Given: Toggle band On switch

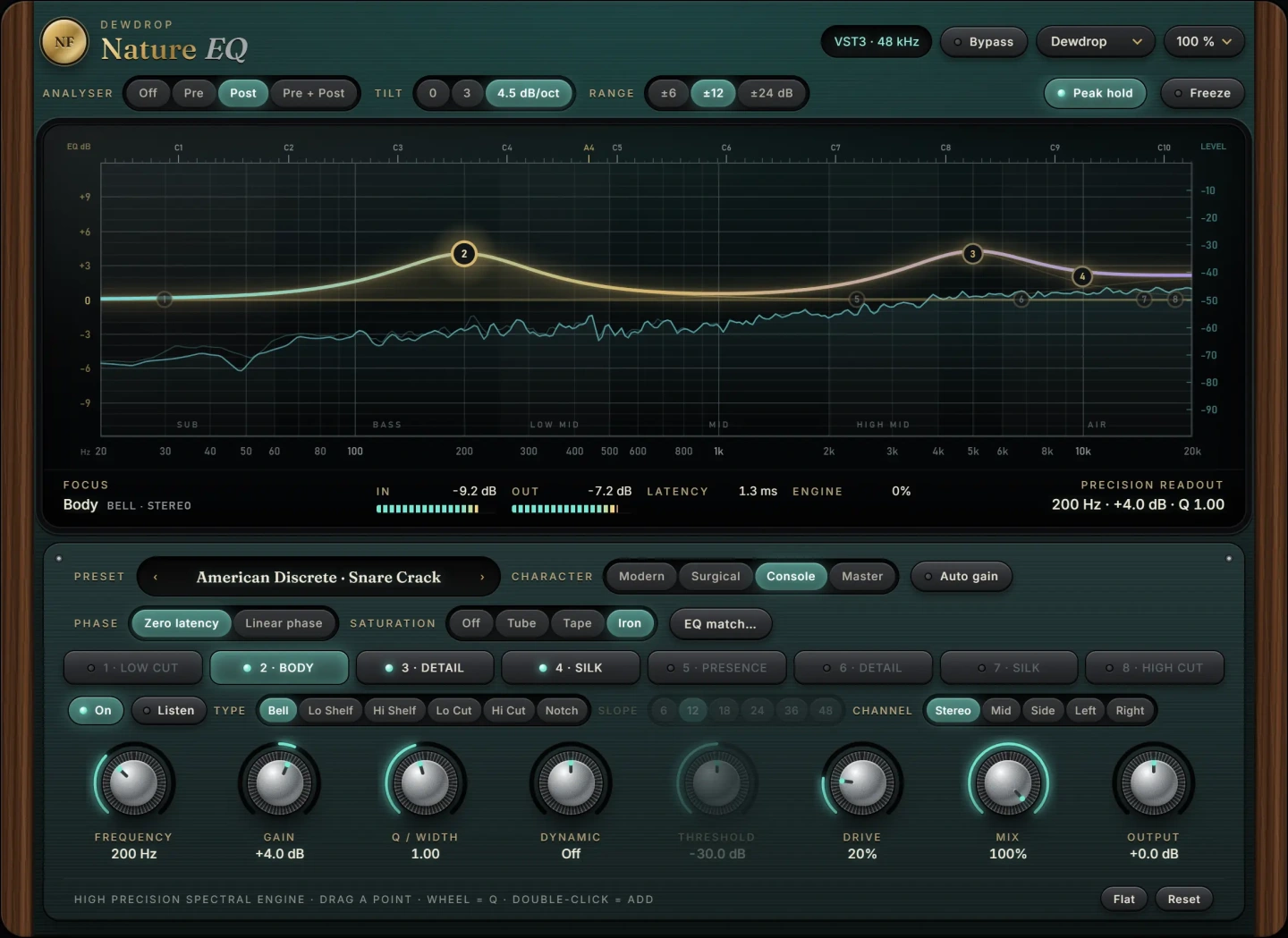Looking at the screenshot, I should 95,711.
